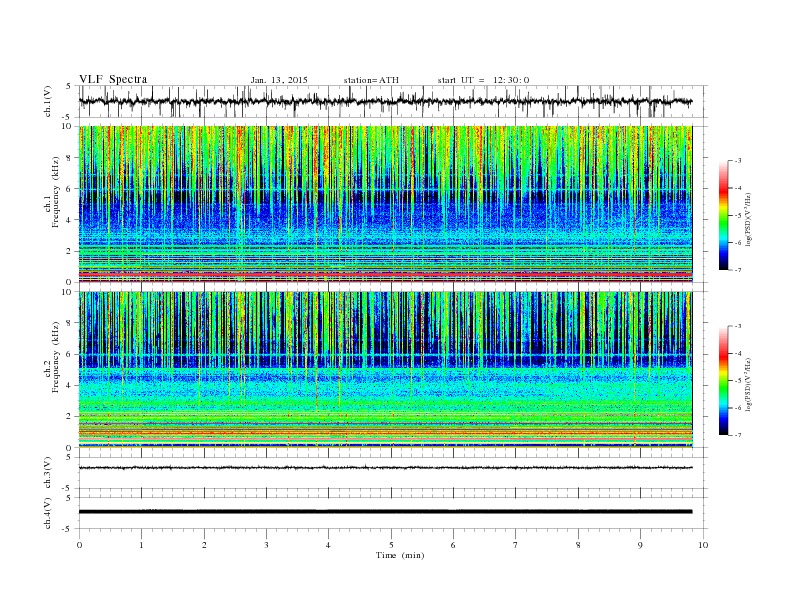
Task: Click the "station=ATH" header label
Action: pyautogui.click(x=371, y=80)
